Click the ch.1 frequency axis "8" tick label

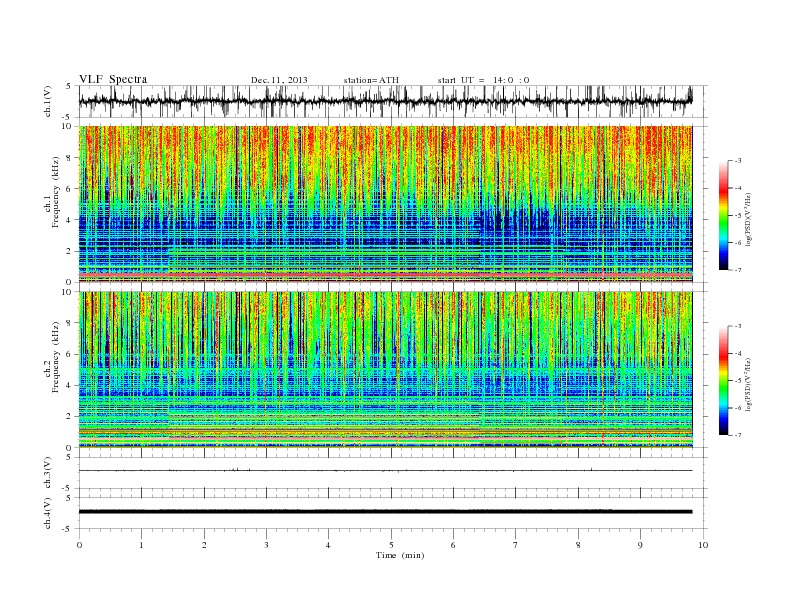pos(70,158)
